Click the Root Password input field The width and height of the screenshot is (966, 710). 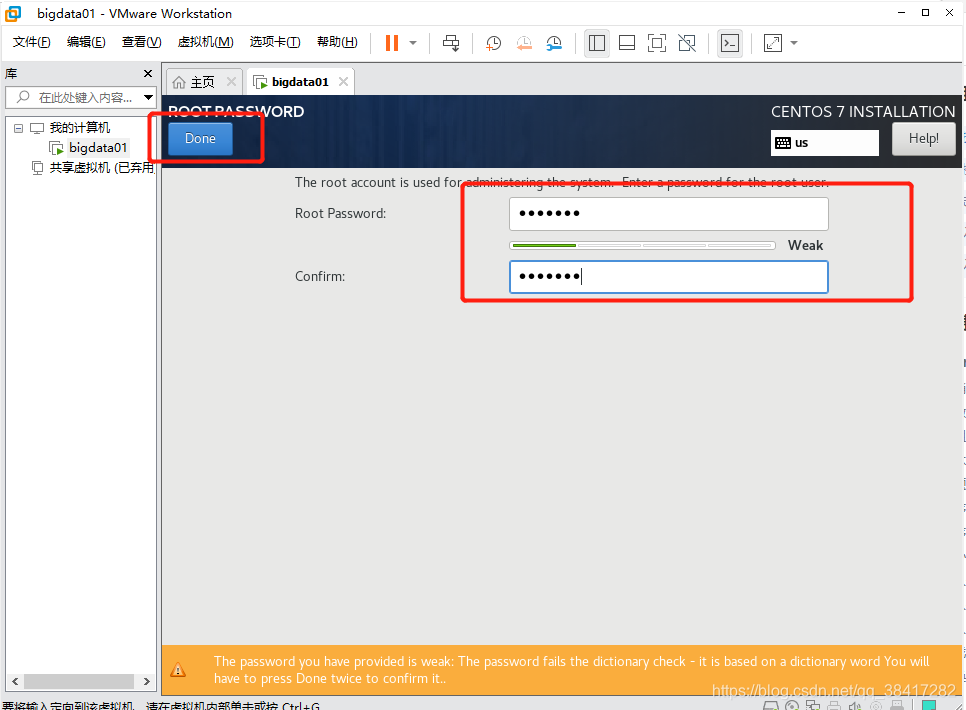click(668, 214)
